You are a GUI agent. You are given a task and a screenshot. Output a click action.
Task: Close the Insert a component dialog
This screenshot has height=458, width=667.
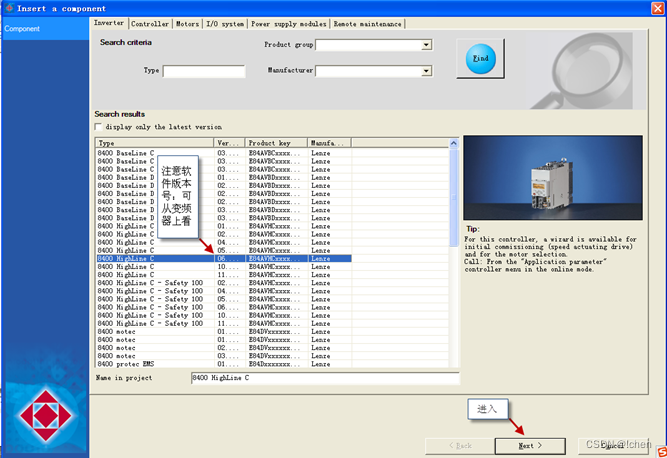(x=657, y=8)
